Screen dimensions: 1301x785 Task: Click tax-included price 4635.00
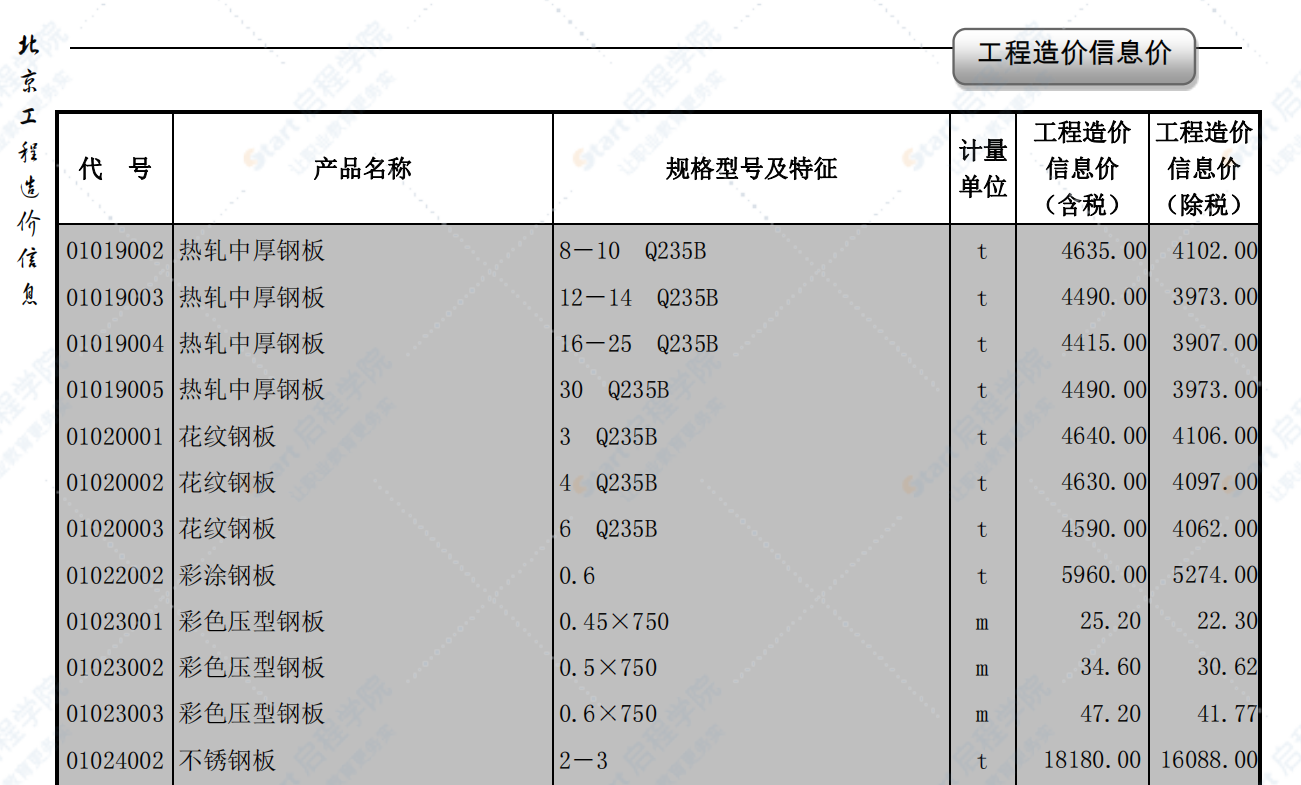(x=1104, y=251)
